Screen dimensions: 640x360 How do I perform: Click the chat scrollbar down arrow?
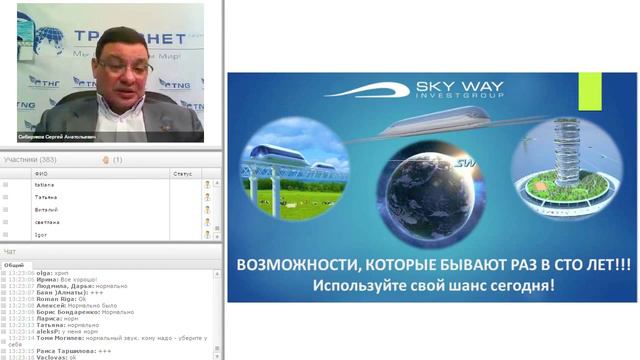tap(217, 357)
